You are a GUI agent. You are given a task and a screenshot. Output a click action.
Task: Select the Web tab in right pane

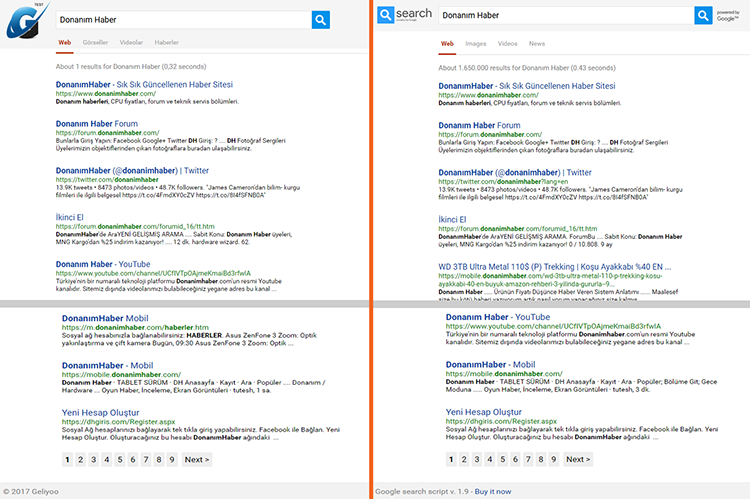click(447, 44)
